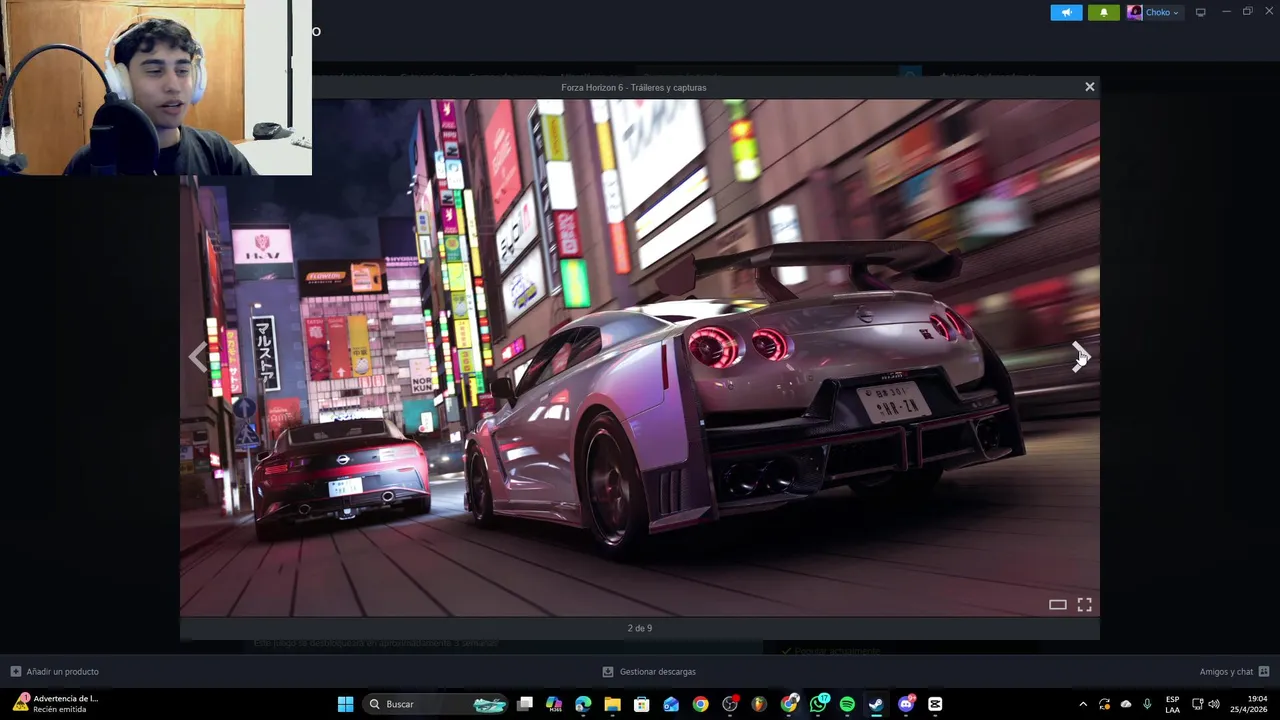Screen dimensions: 1280x720
Task: Click the "Forza Horizon 6 - Tráilers y capturas" title
Action: 634,87
